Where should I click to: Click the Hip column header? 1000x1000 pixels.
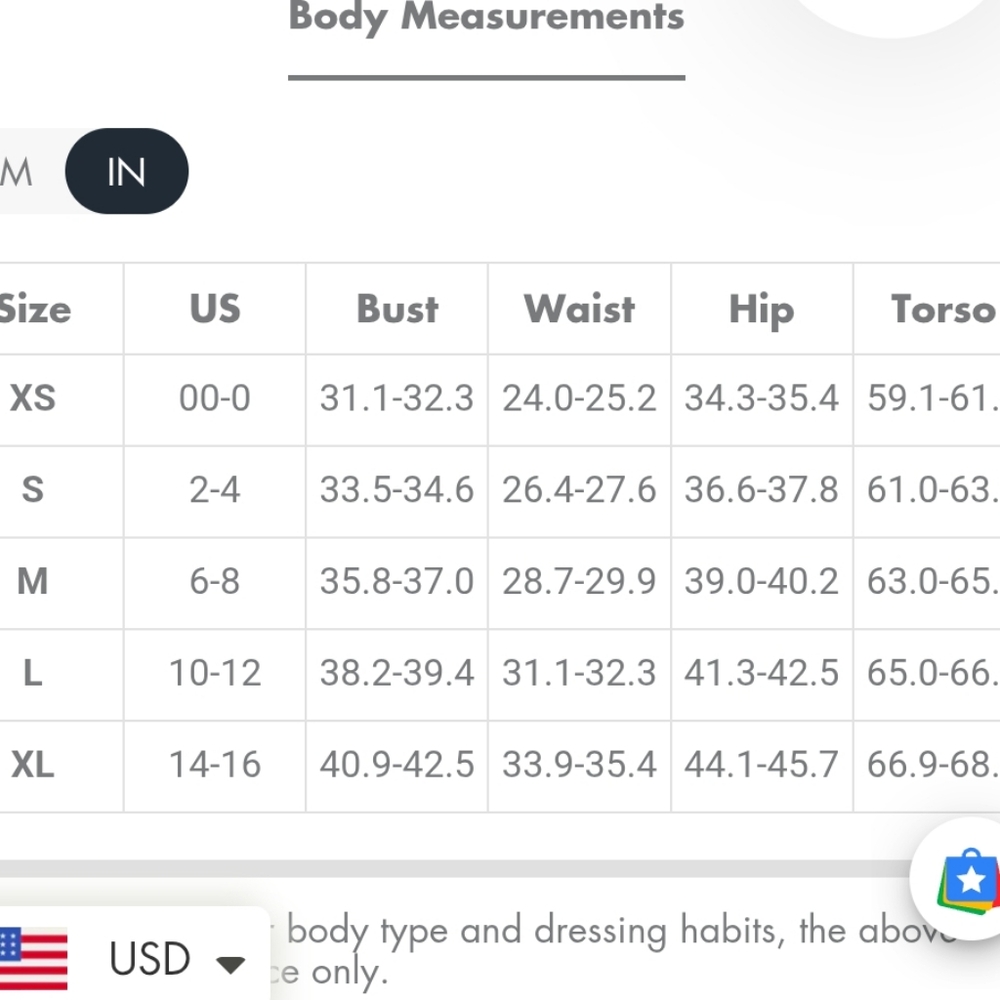click(x=761, y=309)
